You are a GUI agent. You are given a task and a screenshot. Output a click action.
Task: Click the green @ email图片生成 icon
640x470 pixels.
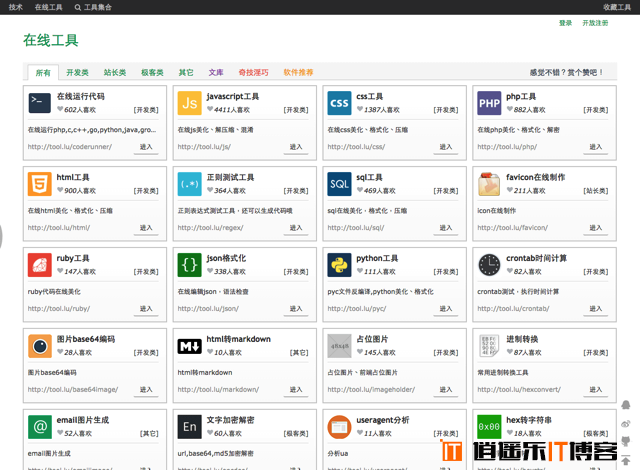coord(40,427)
